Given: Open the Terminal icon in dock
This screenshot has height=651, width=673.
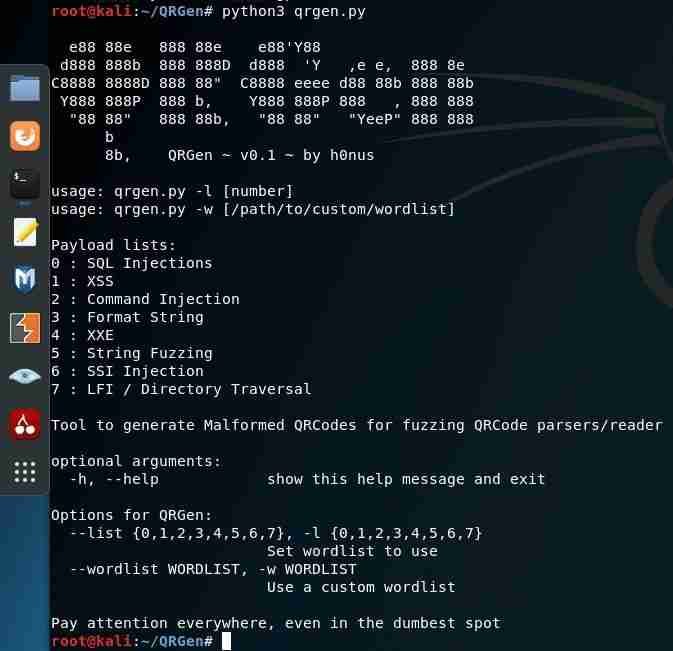Looking at the screenshot, I should [x=25, y=184].
